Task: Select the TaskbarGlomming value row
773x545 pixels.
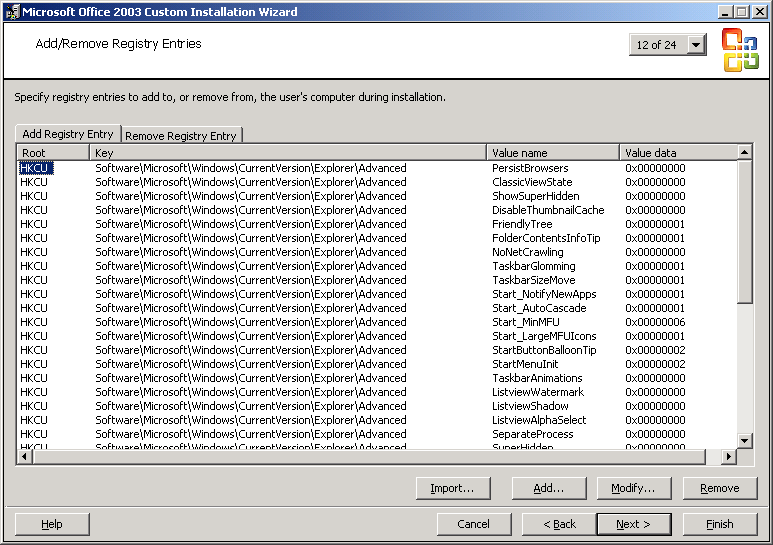Action: 534,266
